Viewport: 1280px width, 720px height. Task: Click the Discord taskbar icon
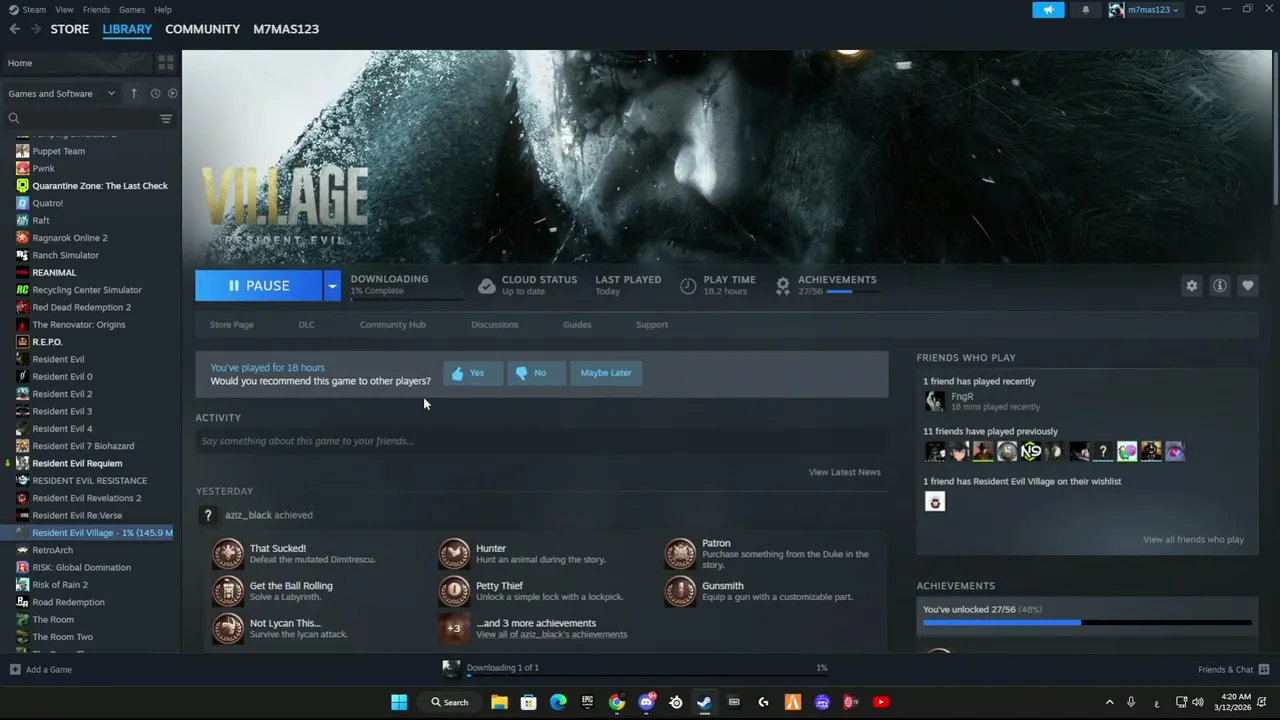[646, 702]
